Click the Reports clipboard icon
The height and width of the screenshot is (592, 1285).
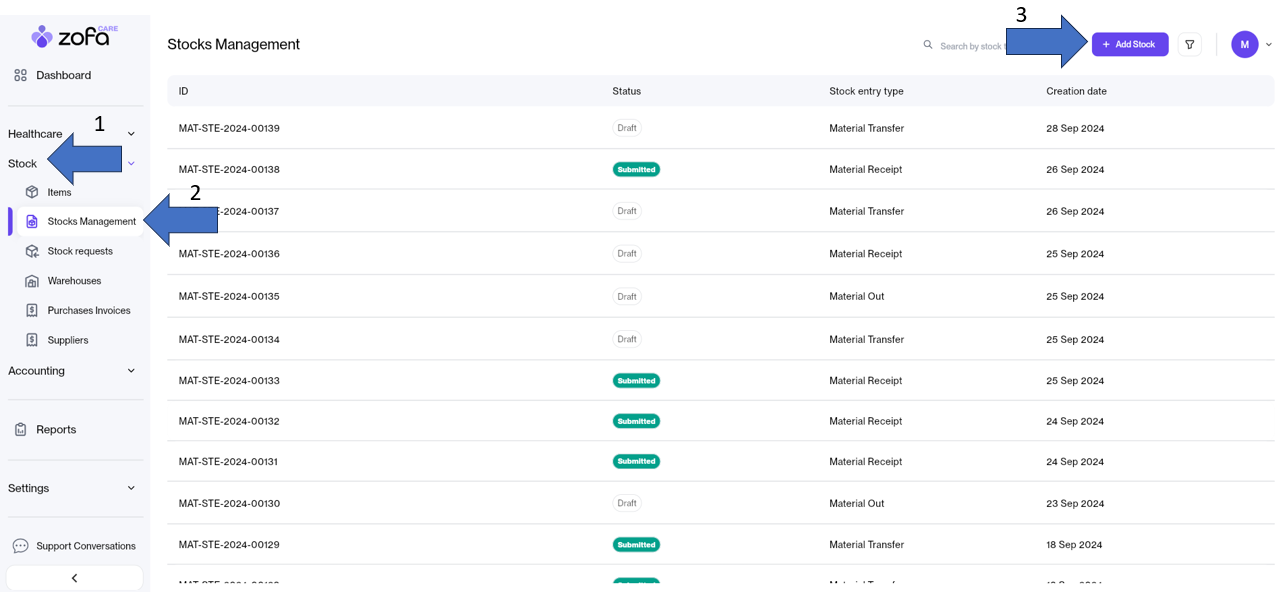(20, 429)
